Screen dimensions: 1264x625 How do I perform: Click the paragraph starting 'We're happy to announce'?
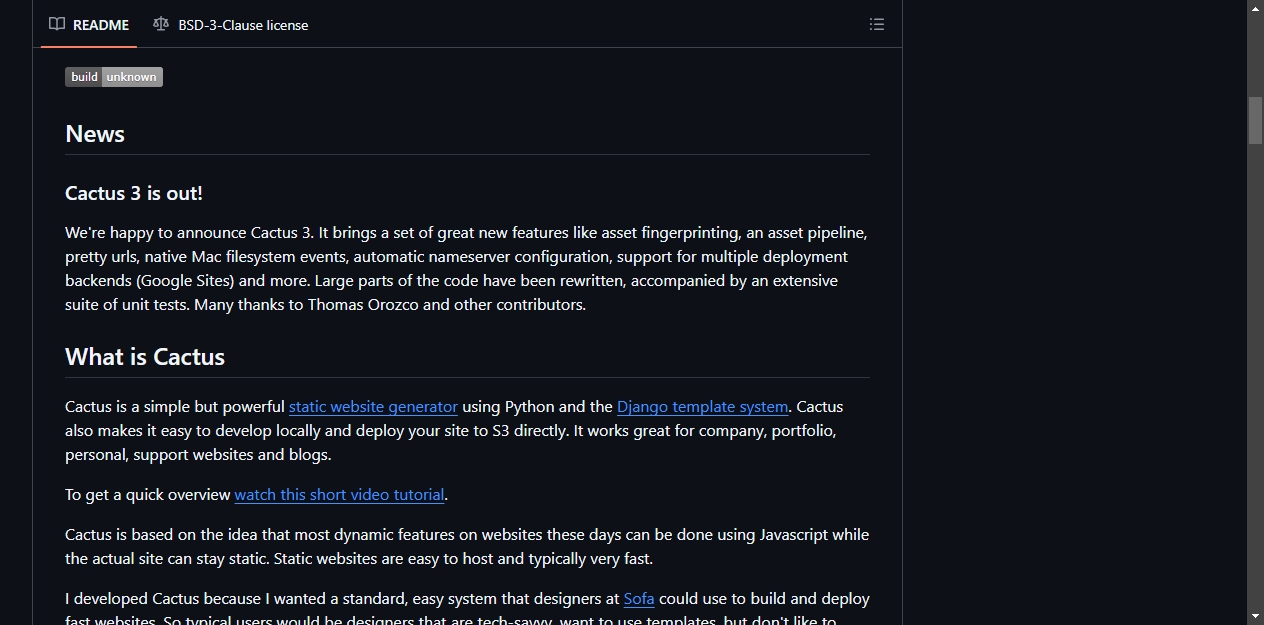[x=467, y=268]
